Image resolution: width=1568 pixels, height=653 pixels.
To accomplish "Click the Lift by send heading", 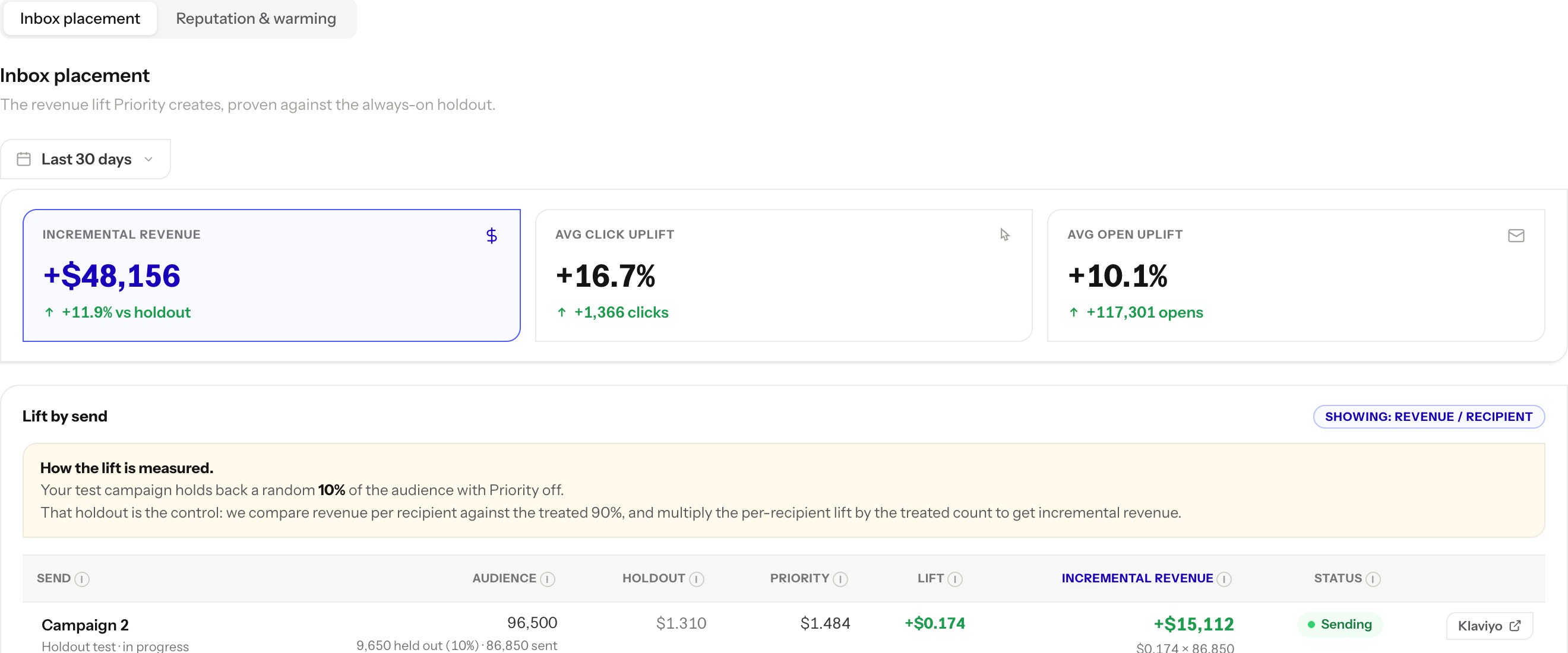I will (x=65, y=416).
